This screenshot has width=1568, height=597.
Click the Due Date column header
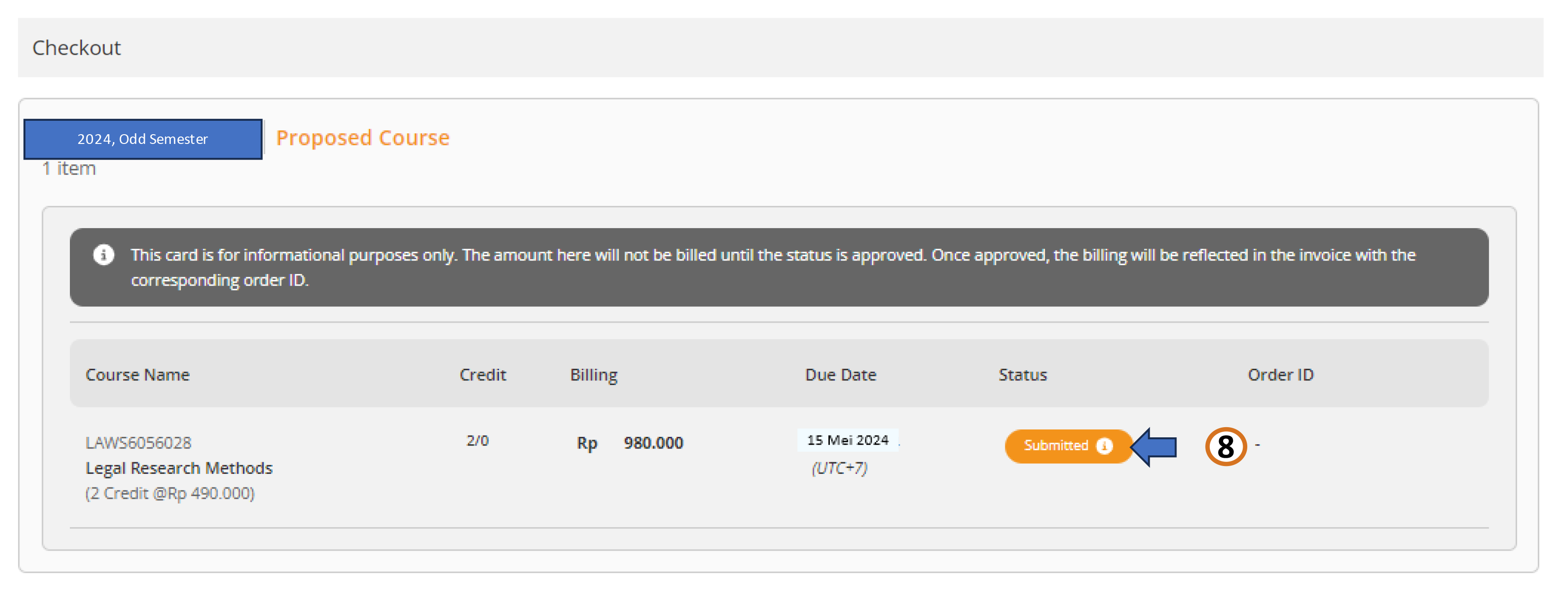840,375
